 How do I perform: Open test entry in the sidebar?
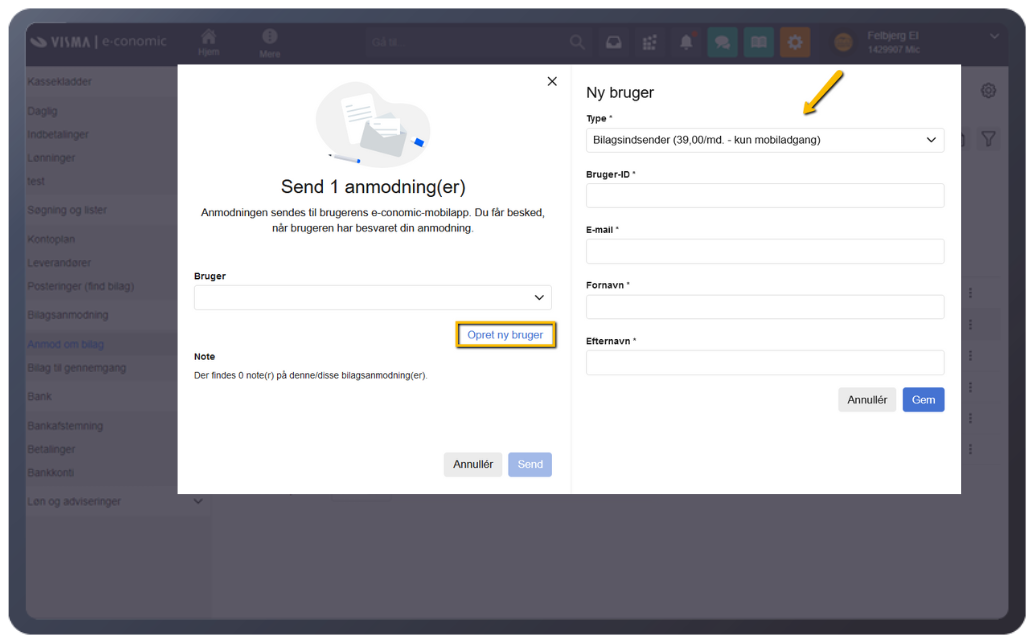pyautogui.click(x=36, y=181)
